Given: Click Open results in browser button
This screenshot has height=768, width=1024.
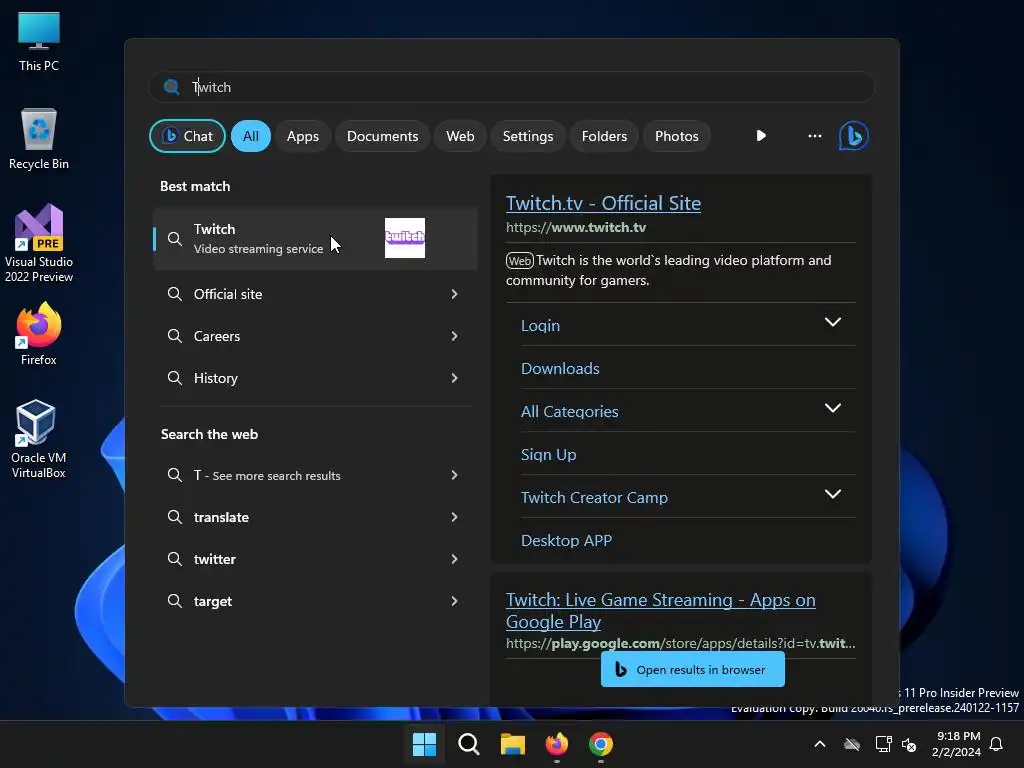Looking at the screenshot, I should [x=693, y=669].
